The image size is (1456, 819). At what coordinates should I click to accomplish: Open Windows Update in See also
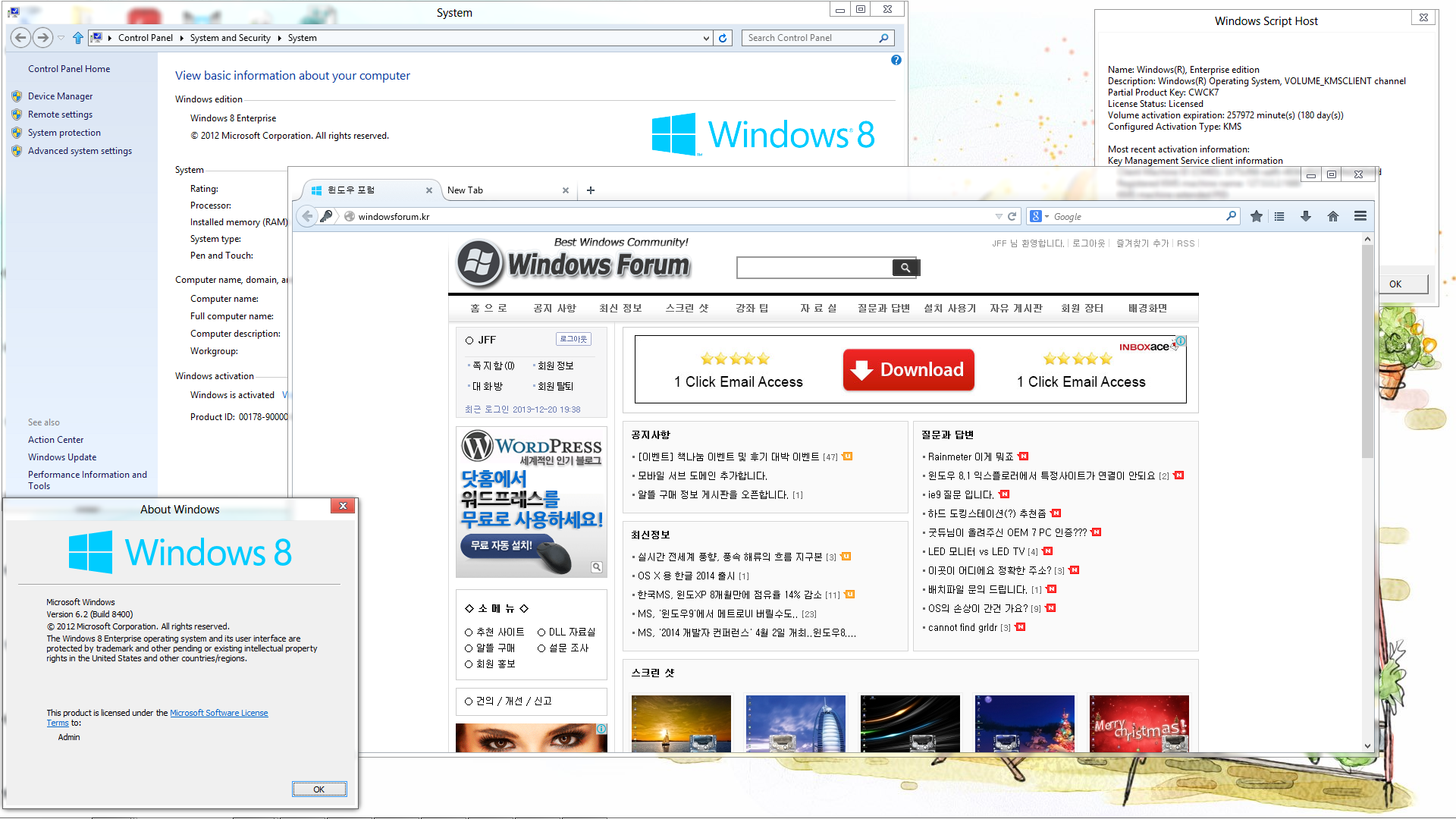pos(62,457)
